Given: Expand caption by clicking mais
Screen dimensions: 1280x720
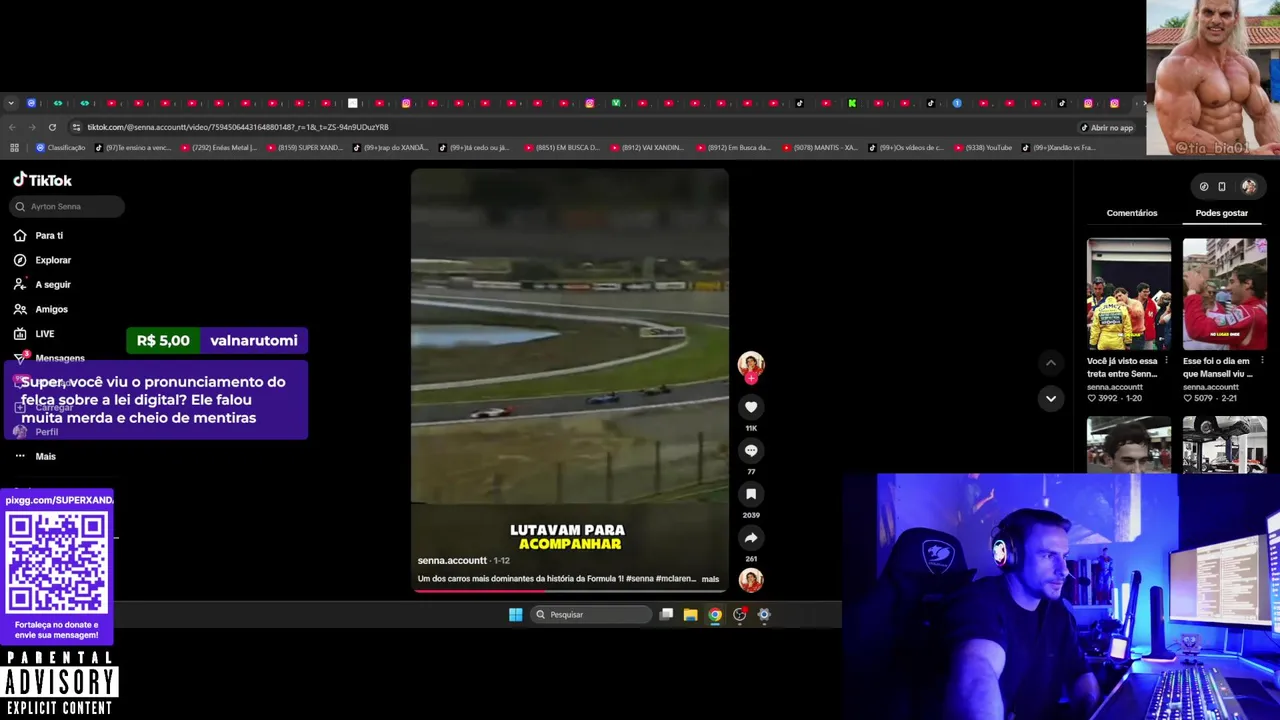Looking at the screenshot, I should 710,579.
